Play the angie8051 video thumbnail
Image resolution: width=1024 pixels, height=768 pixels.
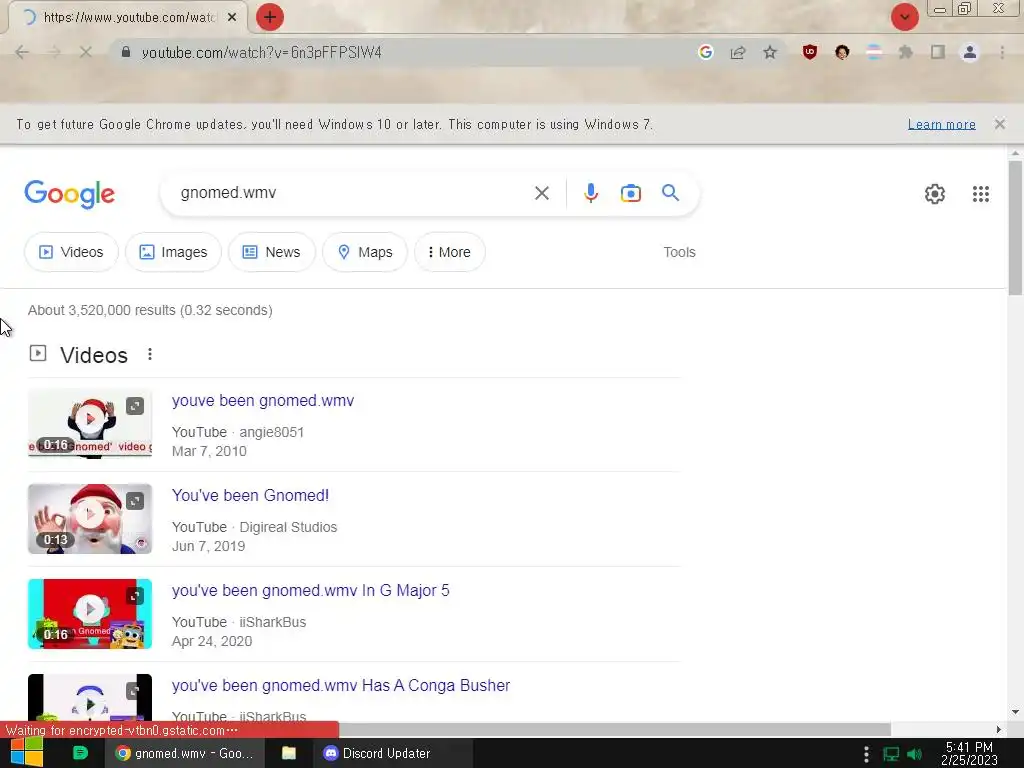coord(90,419)
